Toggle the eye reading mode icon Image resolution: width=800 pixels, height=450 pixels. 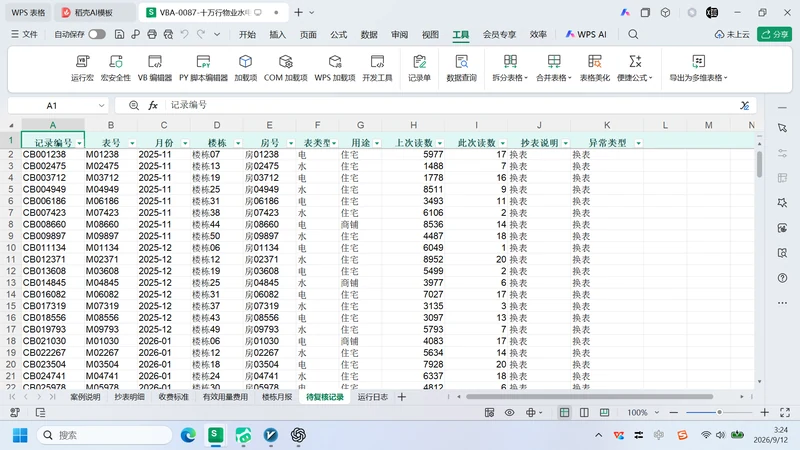coord(509,412)
